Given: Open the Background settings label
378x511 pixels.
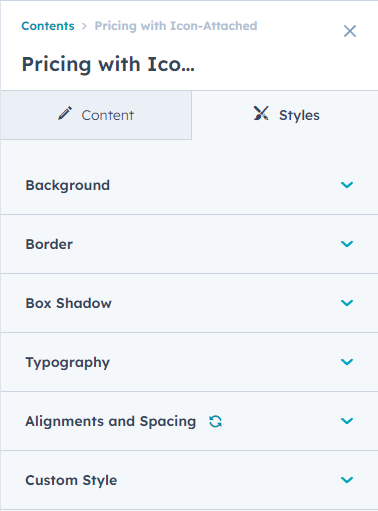Looking at the screenshot, I should 68,185.
